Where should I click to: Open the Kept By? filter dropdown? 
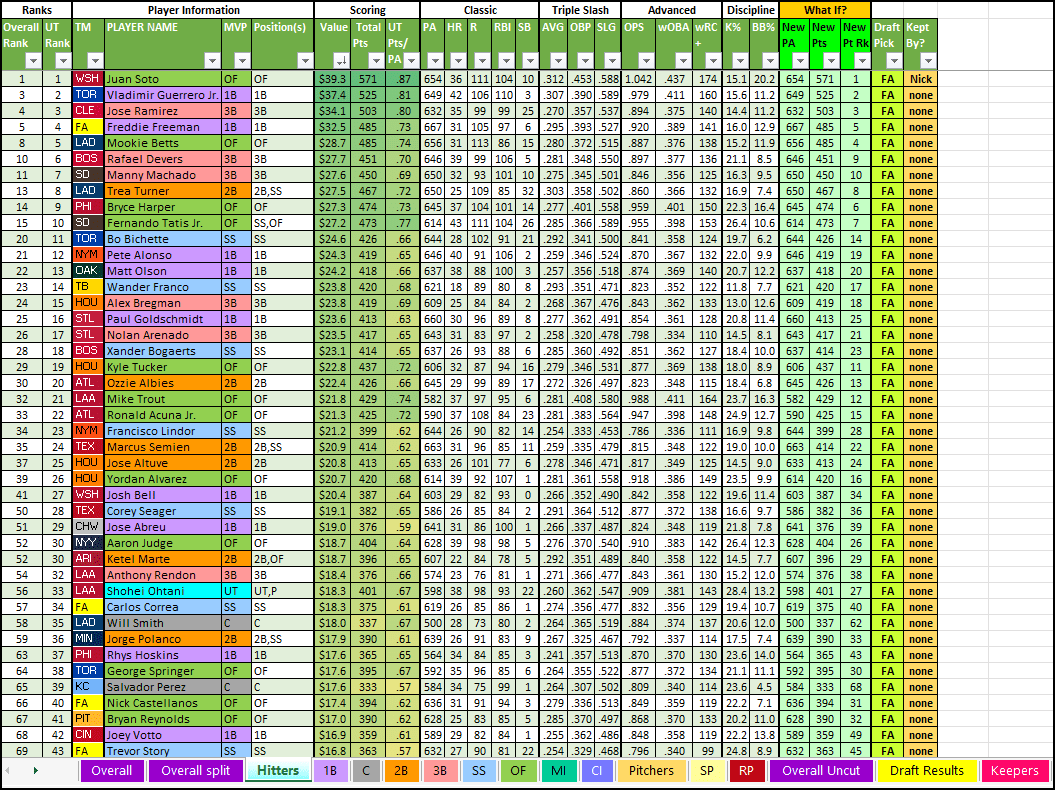[x=928, y=61]
